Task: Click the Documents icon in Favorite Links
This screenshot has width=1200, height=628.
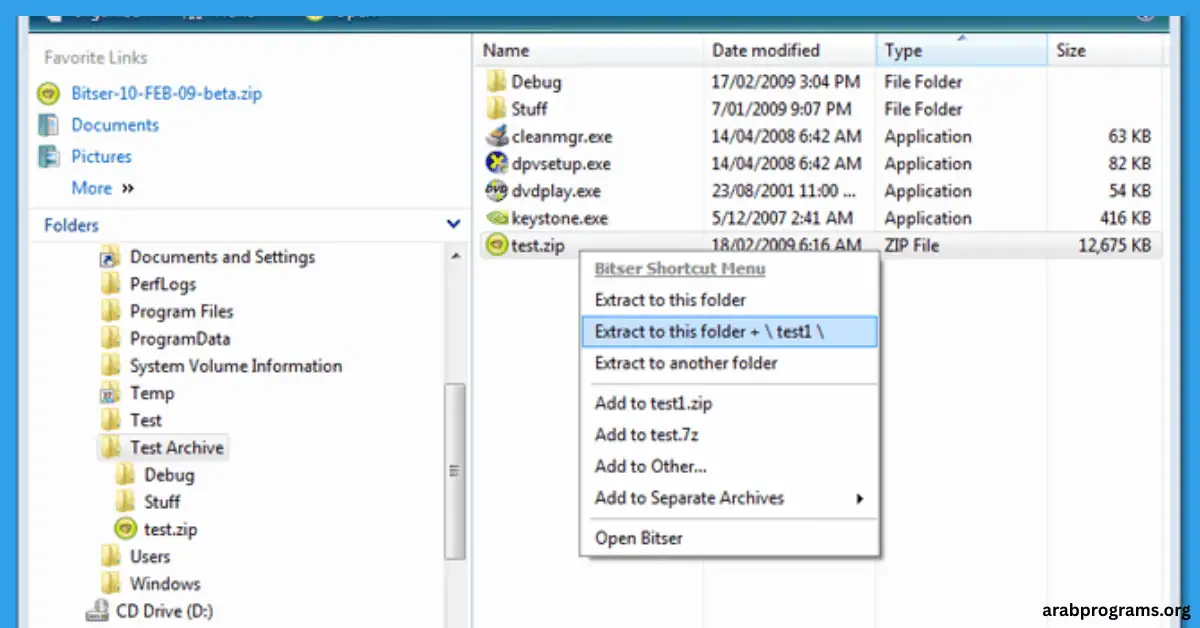Action: click(48, 125)
